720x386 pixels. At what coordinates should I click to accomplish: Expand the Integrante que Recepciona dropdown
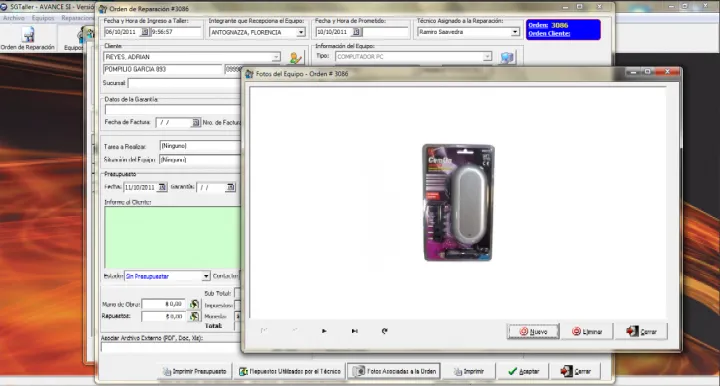[x=301, y=33]
